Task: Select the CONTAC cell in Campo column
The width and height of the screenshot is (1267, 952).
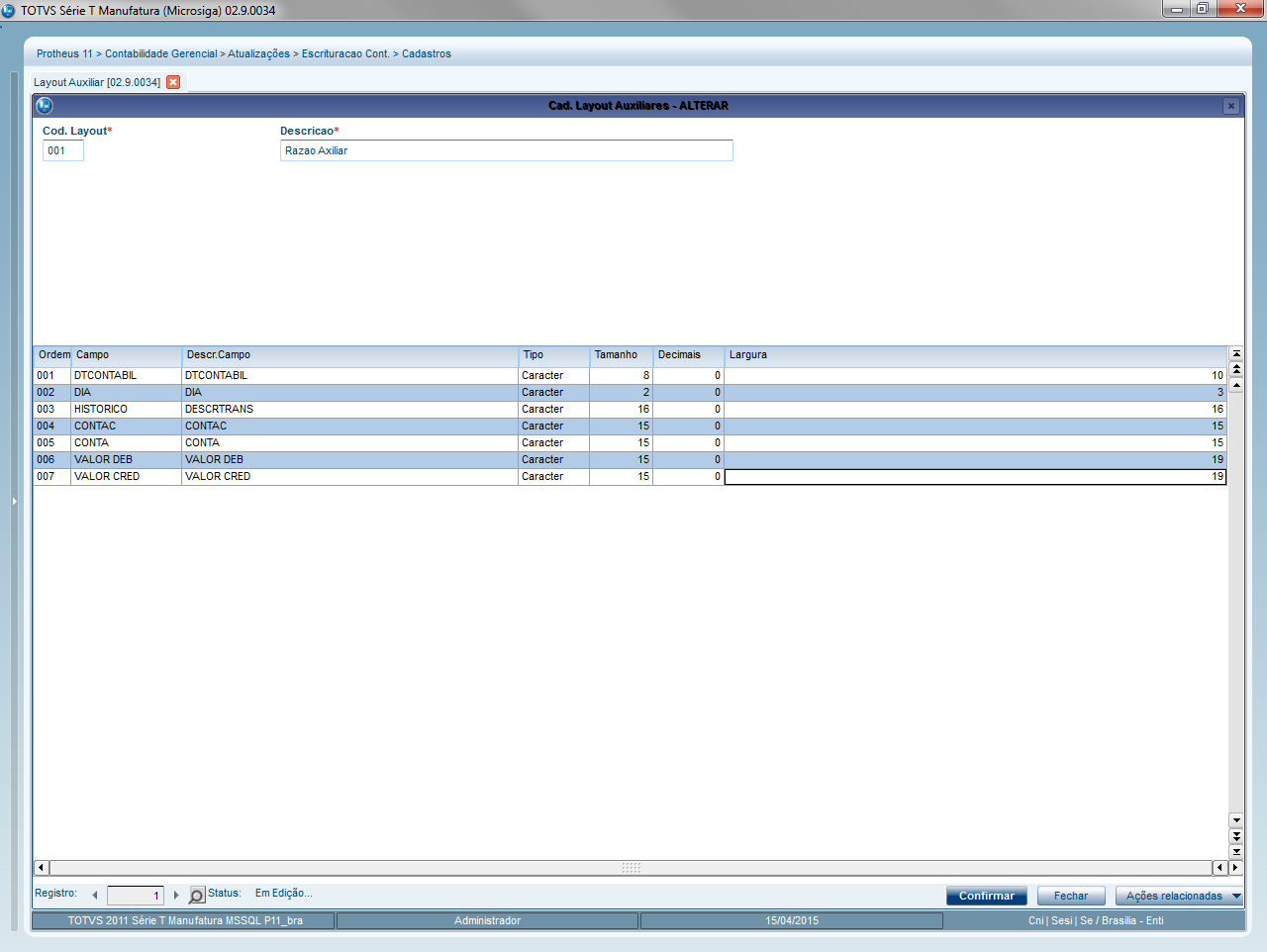Action: (x=127, y=427)
